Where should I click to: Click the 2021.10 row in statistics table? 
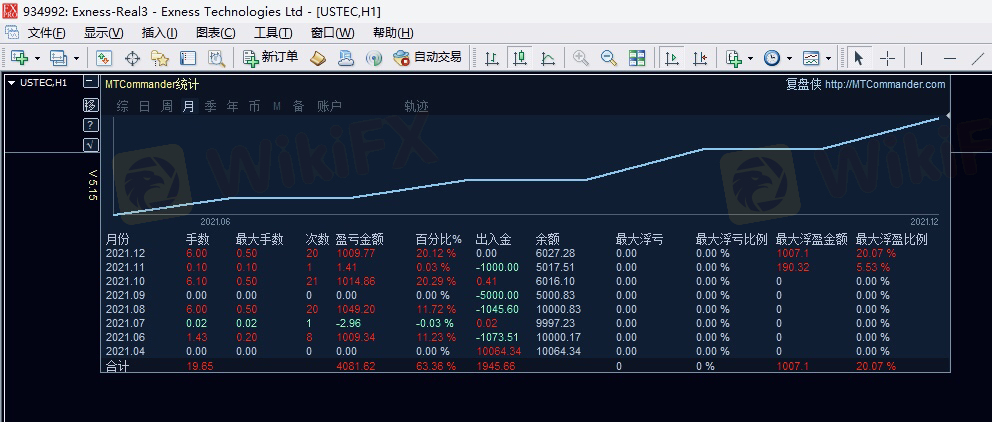[126, 282]
